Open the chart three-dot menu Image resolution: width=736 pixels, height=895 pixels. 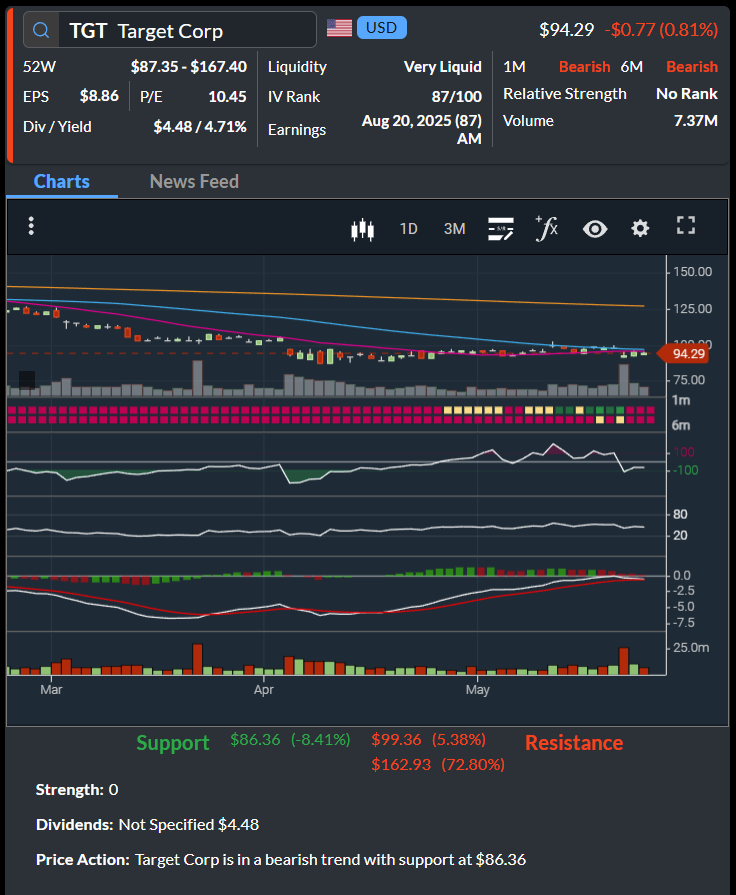pos(31,226)
